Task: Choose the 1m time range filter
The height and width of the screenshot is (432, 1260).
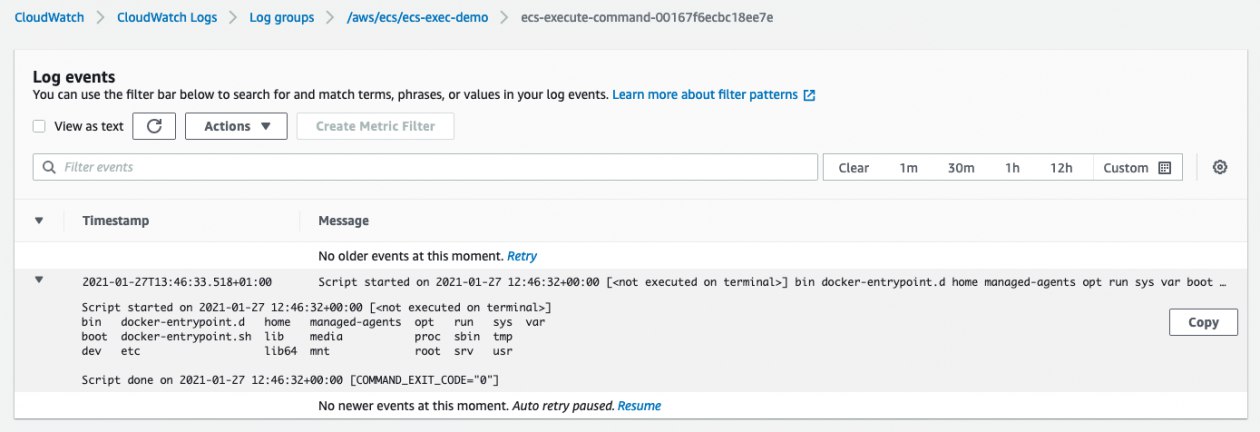Action: [908, 168]
